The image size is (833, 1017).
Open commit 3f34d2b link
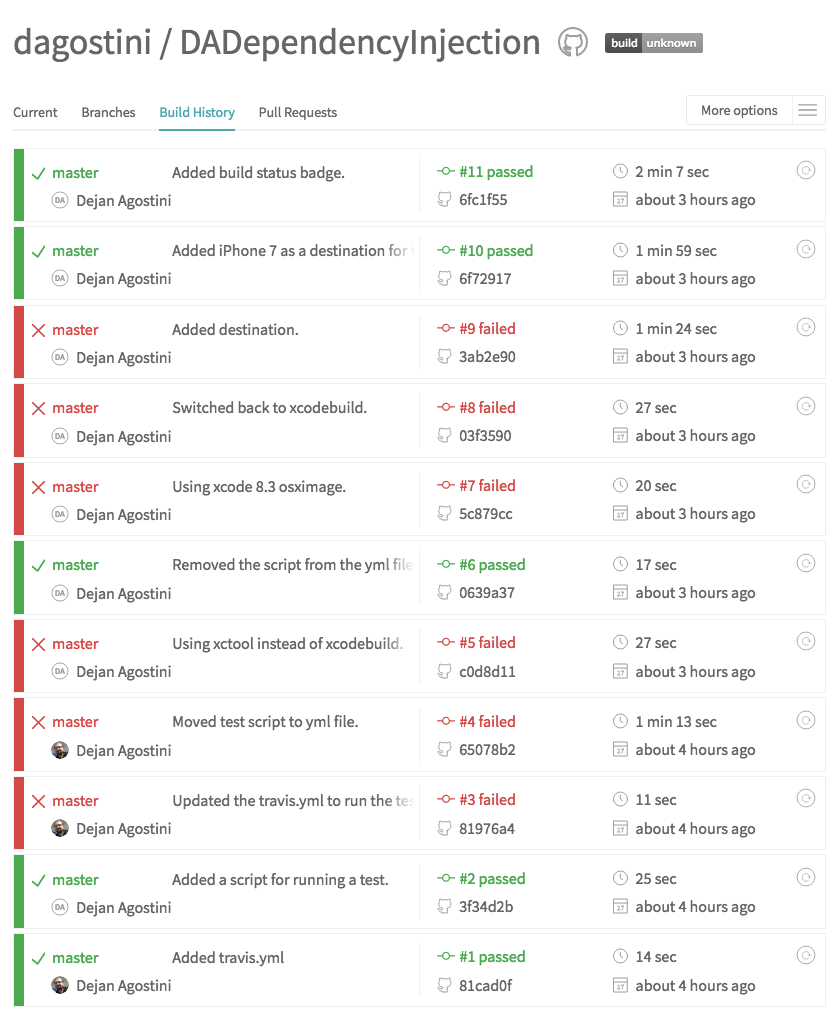[485, 907]
